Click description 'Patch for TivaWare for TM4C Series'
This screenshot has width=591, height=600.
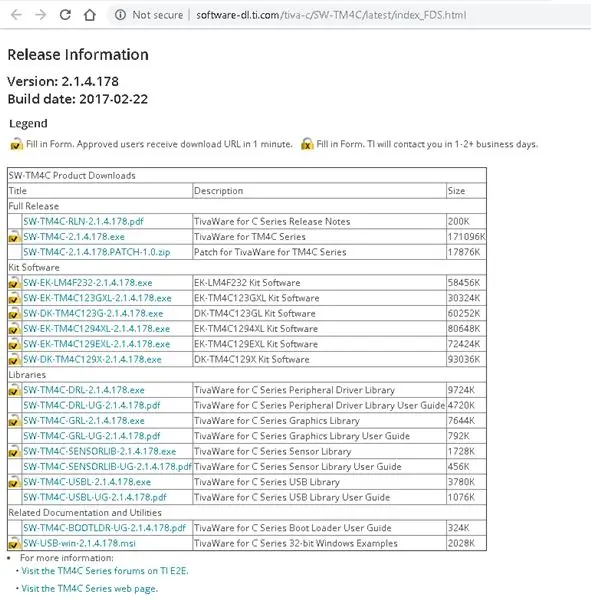(270, 252)
